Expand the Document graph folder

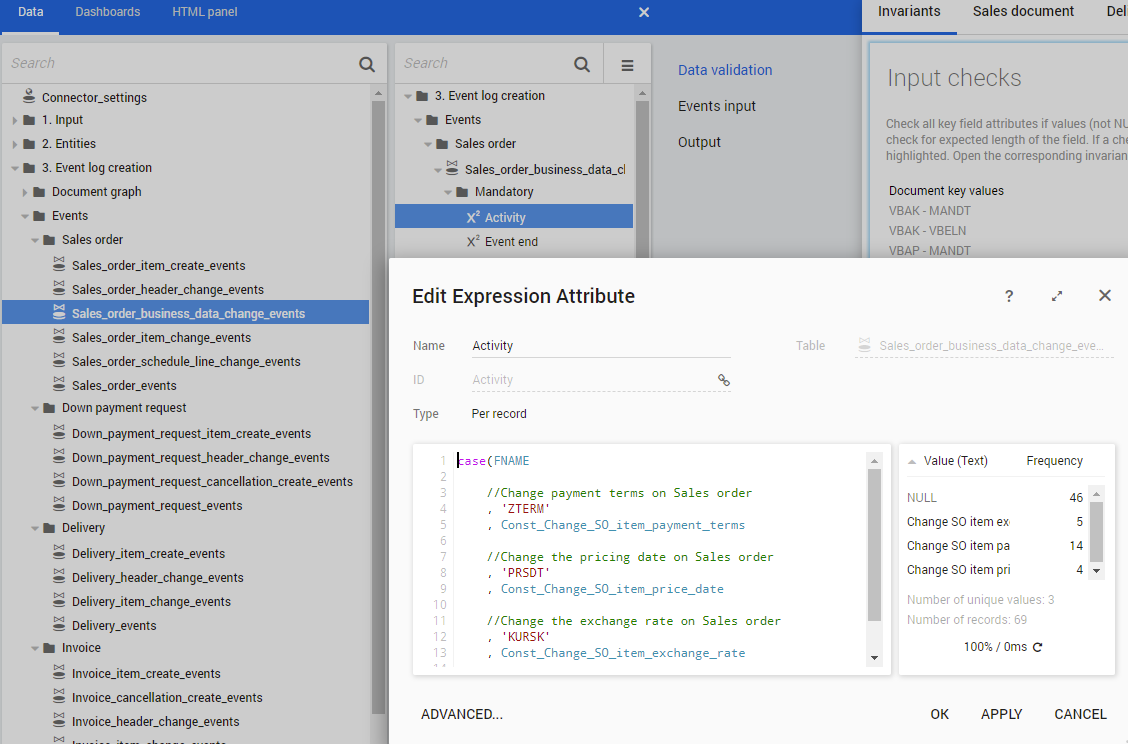coord(25,192)
